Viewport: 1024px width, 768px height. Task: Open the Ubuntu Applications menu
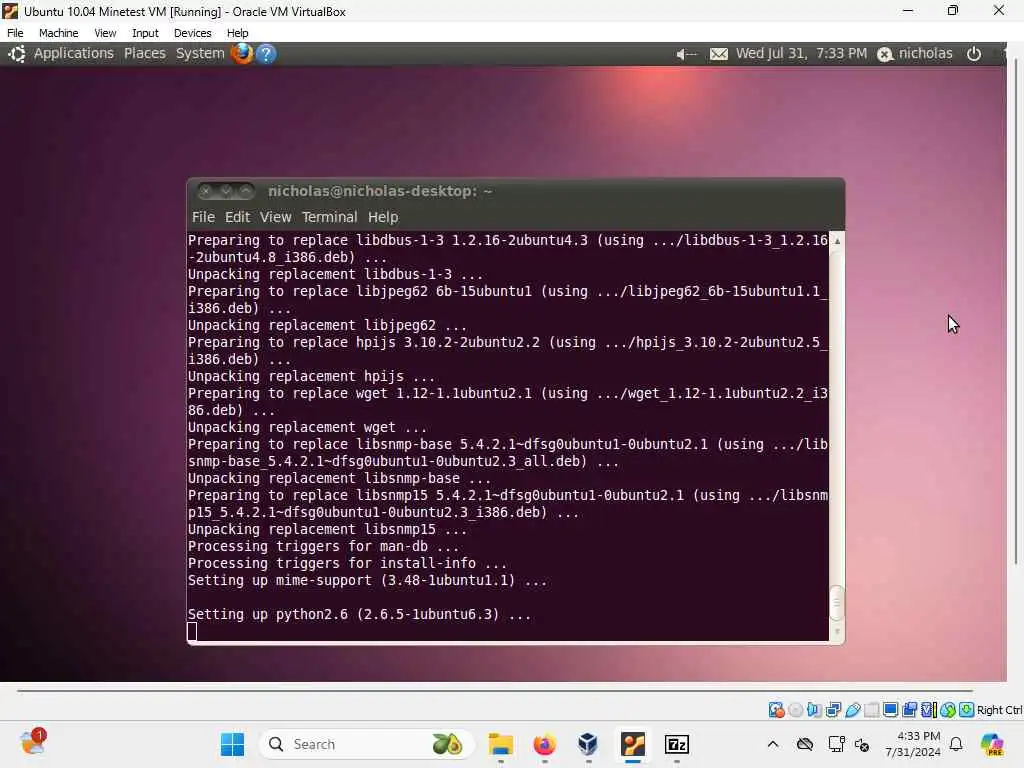[74, 54]
